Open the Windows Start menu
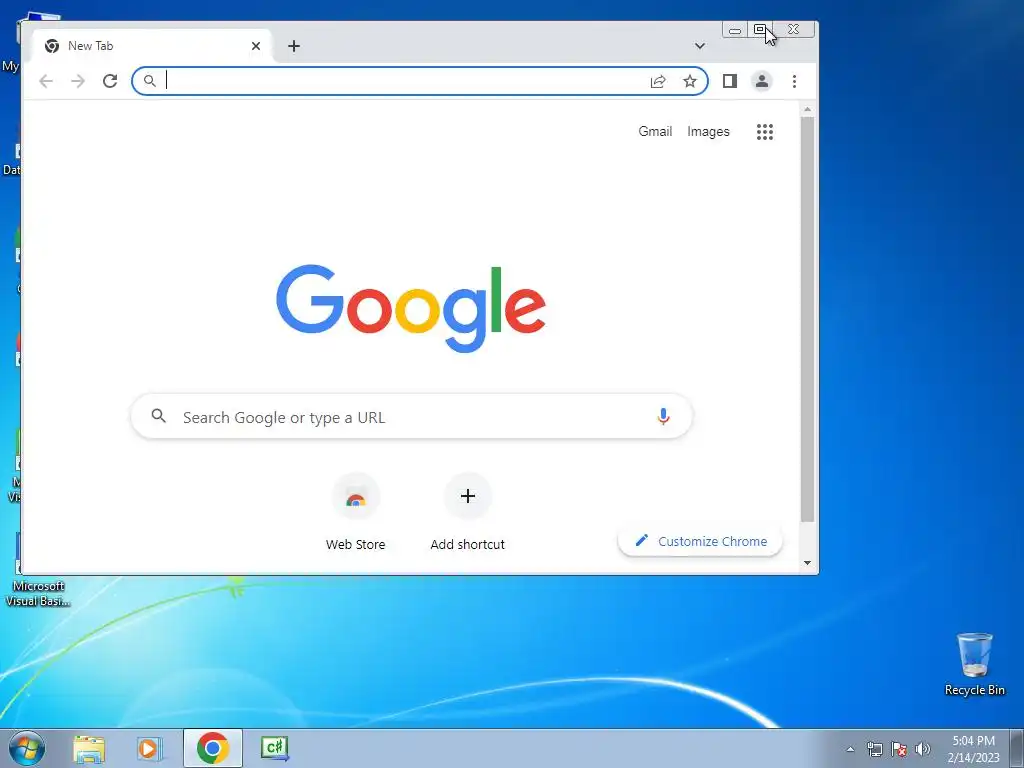The width and height of the screenshot is (1024, 768). coord(27,748)
